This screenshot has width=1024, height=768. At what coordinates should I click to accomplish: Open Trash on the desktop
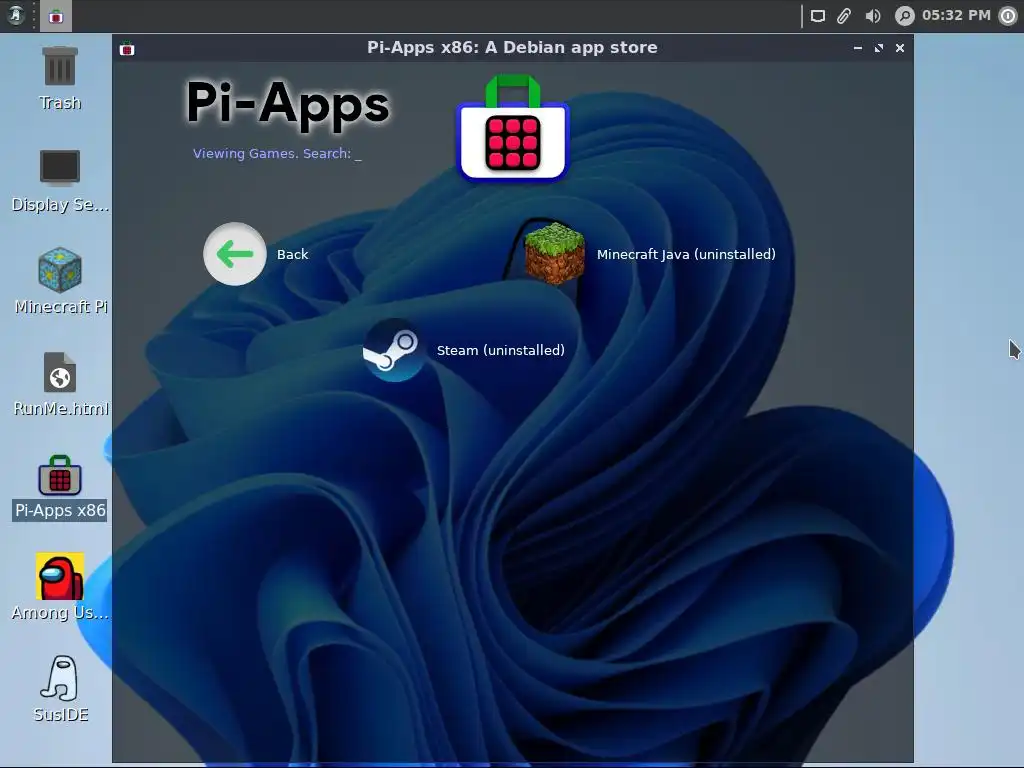(60, 79)
